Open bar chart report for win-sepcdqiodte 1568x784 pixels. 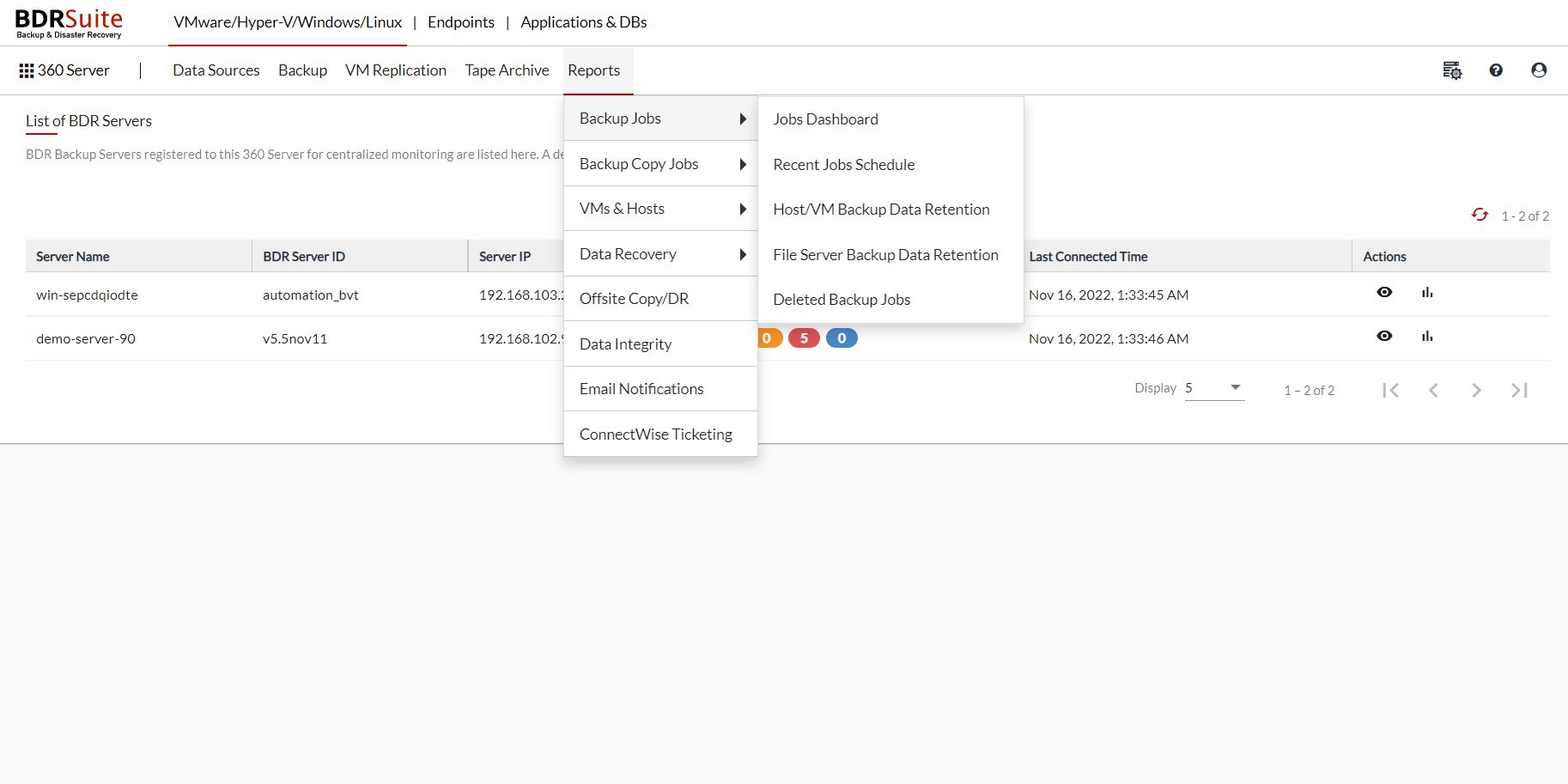[x=1427, y=292]
